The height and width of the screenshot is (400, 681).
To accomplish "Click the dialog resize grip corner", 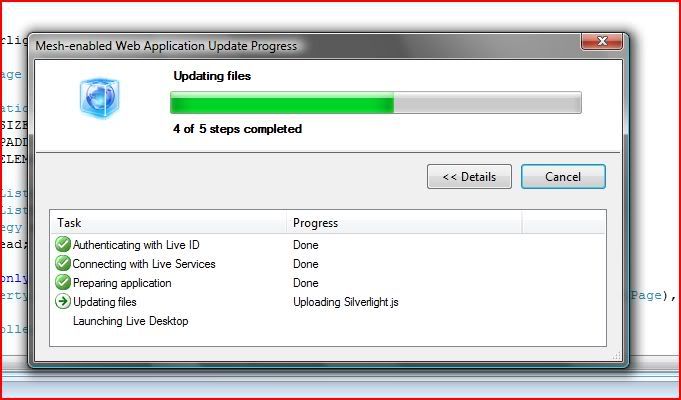I will (617, 356).
